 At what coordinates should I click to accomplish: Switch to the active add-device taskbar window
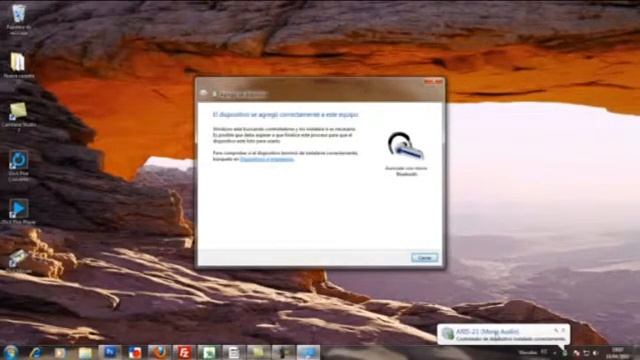(x=308, y=352)
